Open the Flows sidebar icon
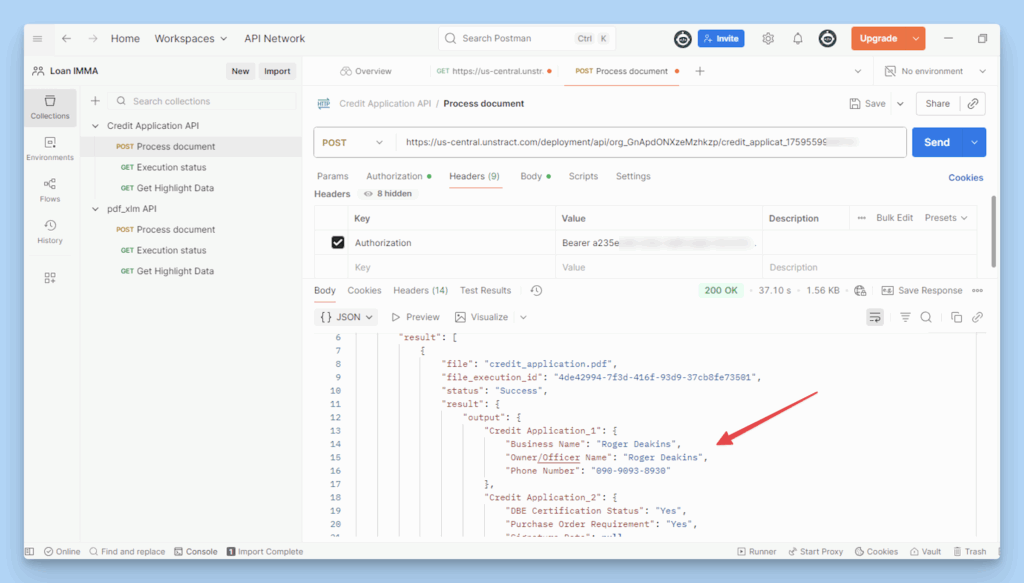The height and width of the screenshot is (583, 1024). 50,189
